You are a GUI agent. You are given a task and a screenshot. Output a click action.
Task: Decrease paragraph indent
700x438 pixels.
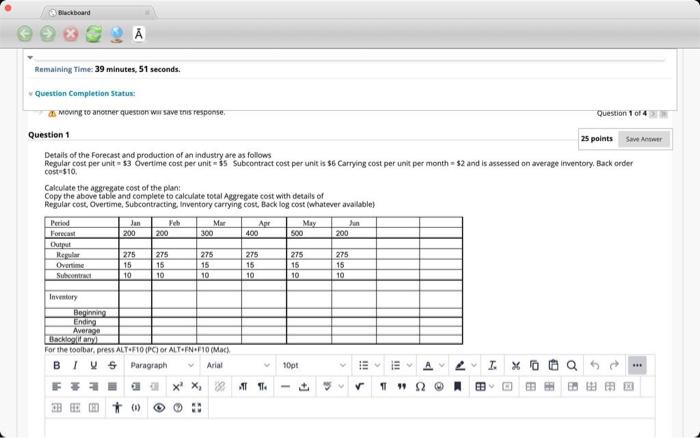pos(154,387)
